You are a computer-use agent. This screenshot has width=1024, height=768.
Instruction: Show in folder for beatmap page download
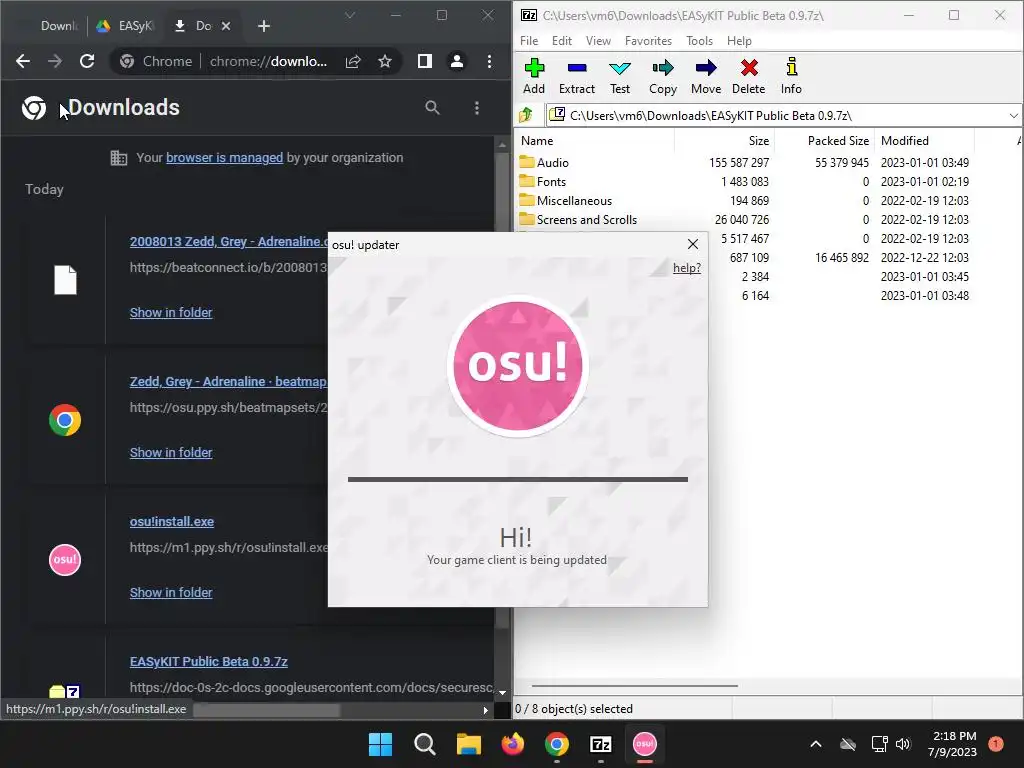(171, 453)
